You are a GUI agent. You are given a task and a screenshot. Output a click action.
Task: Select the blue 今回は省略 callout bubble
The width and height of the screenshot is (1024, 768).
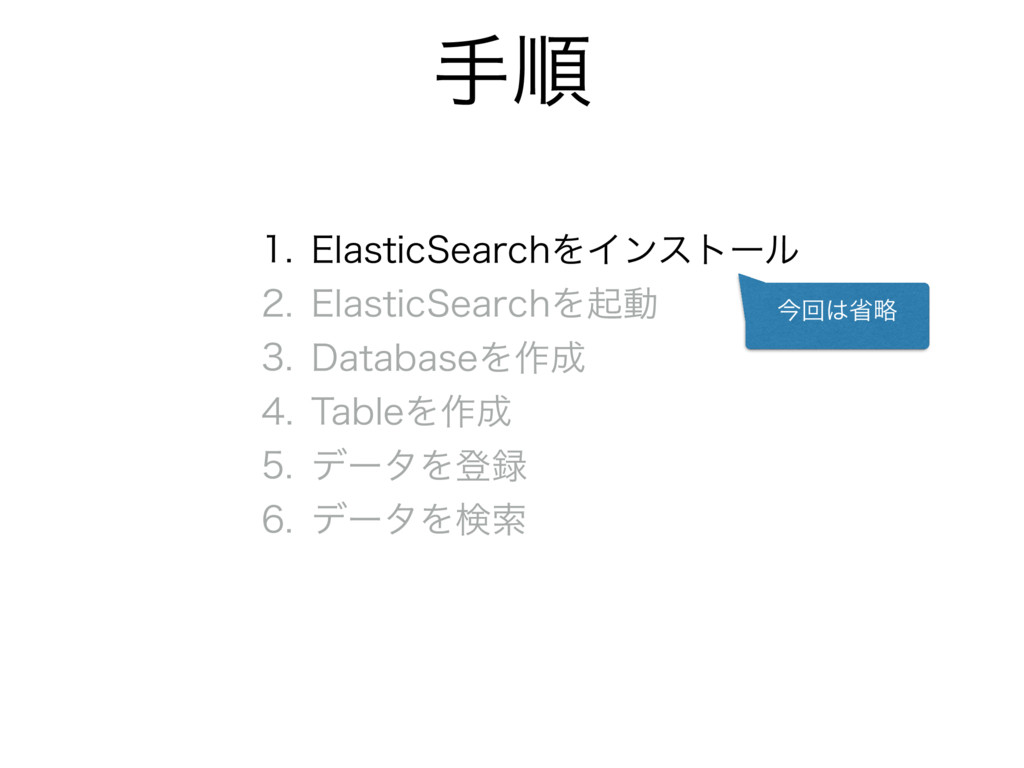click(837, 315)
